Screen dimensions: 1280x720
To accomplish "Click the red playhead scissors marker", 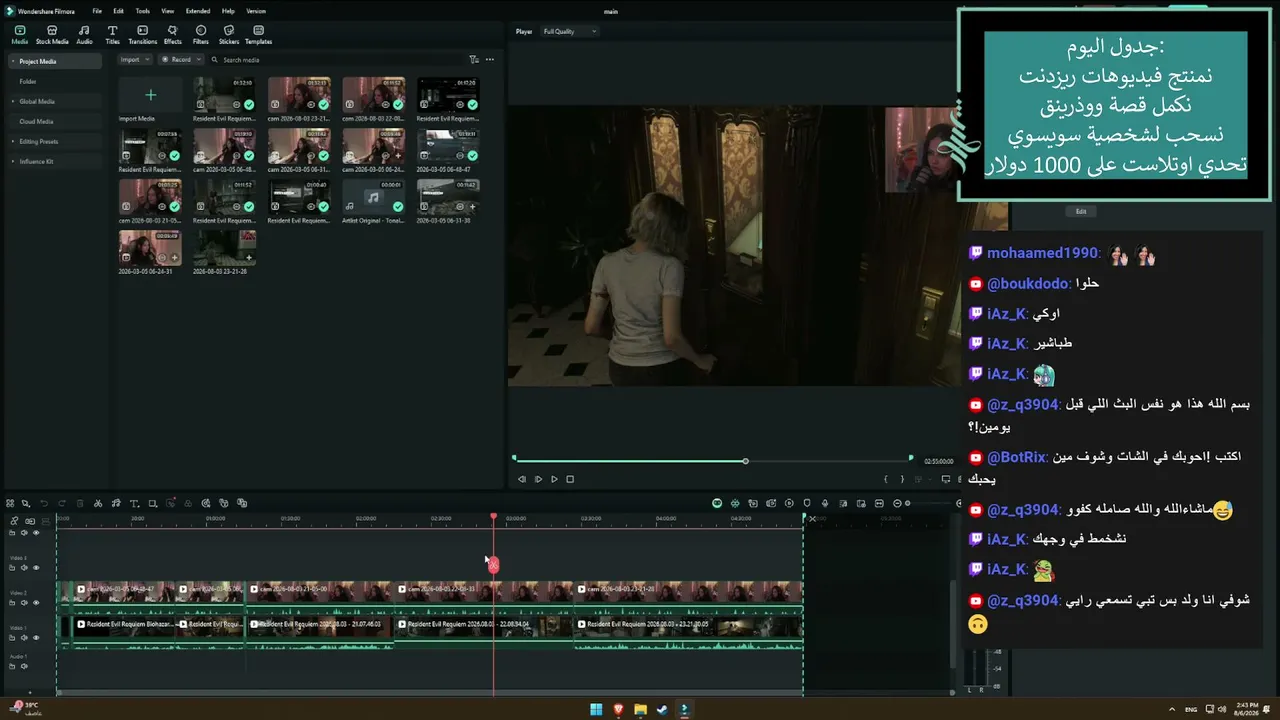I will tap(493, 565).
